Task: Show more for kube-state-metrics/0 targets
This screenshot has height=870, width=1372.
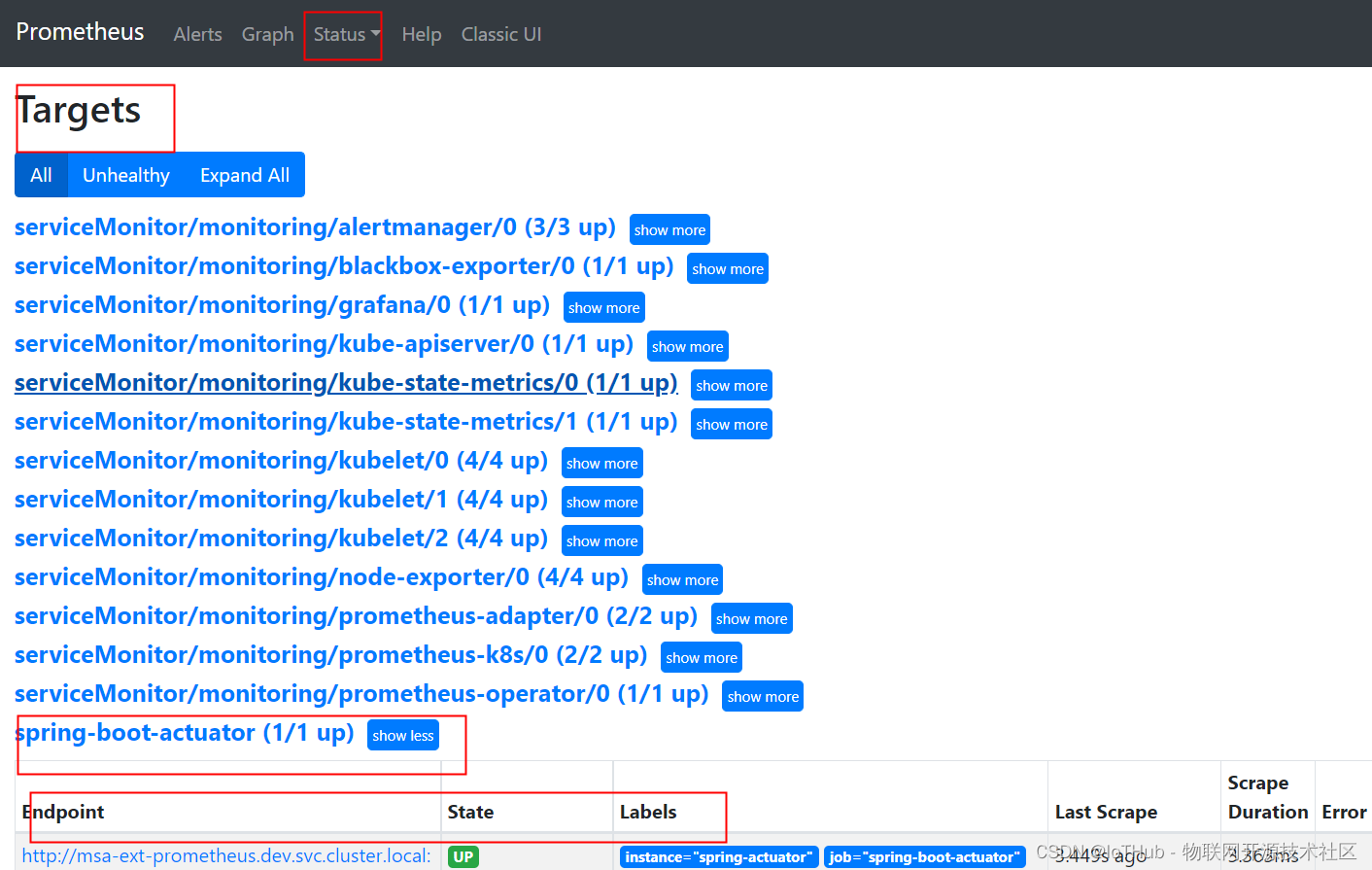Action: coord(732,385)
